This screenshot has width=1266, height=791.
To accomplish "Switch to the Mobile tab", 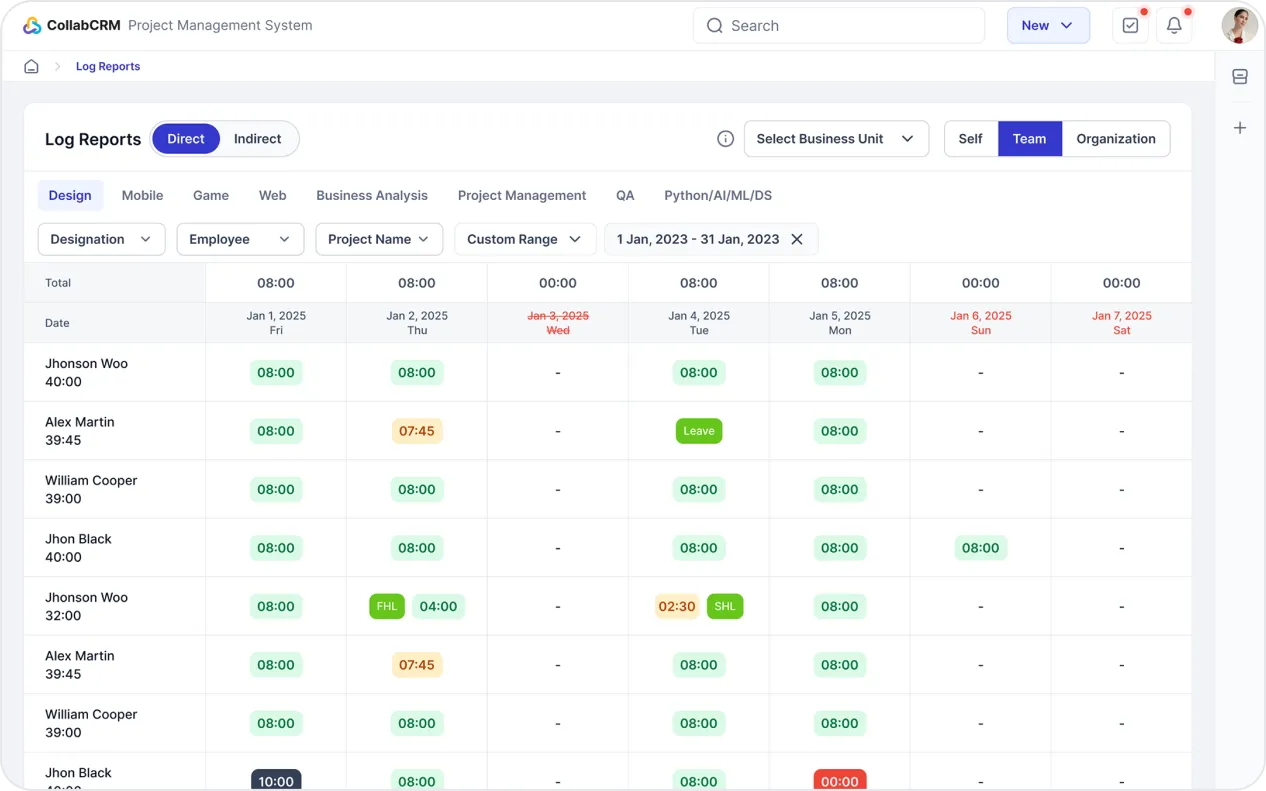I will click(x=142, y=195).
